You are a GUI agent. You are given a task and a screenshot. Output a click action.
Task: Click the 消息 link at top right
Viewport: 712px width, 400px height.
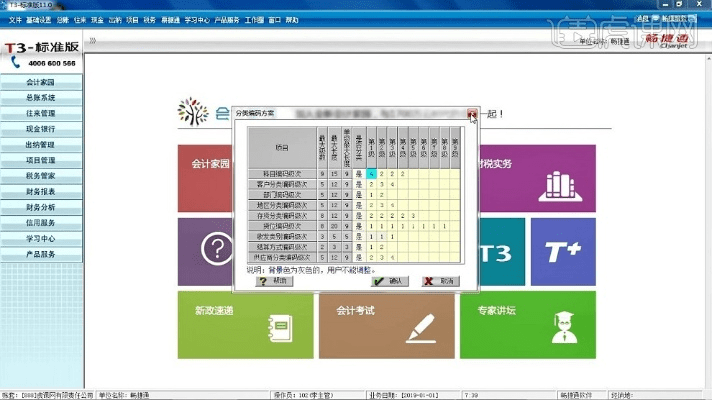click(643, 19)
